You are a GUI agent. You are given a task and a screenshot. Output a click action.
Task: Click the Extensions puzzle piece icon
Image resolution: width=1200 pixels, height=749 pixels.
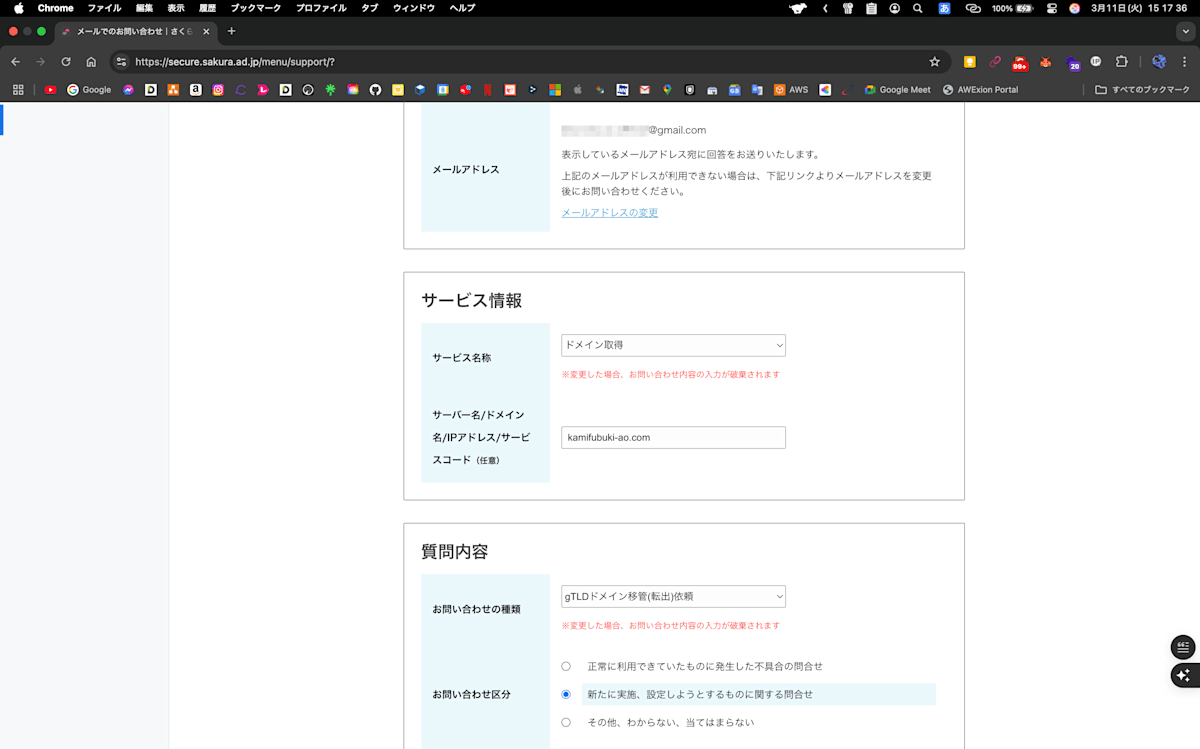[x=1123, y=61]
